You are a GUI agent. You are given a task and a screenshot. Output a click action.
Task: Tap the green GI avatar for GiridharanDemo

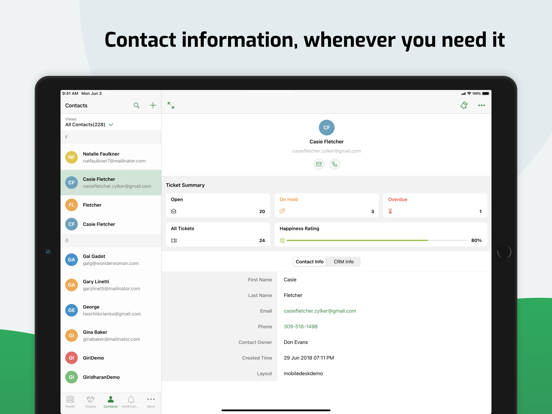pyautogui.click(x=71, y=377)
